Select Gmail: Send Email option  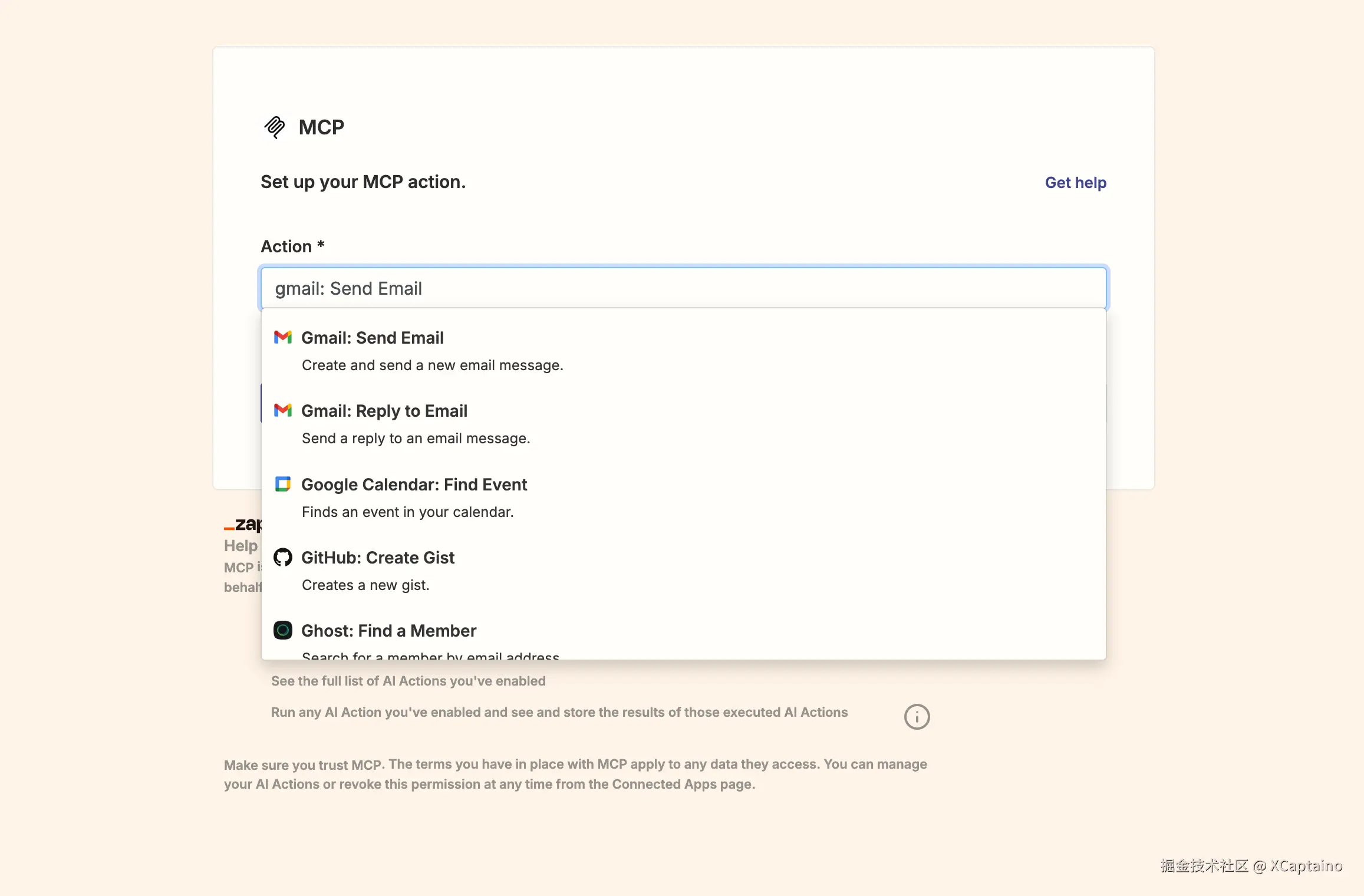click(x=373, y=338)
